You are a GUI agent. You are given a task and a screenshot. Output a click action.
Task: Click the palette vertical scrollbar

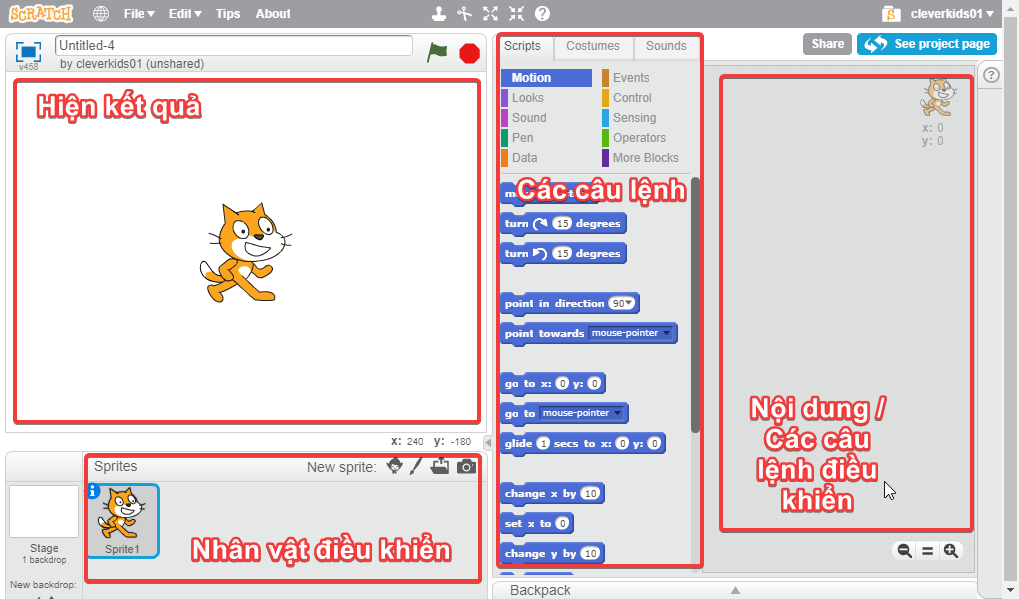pos(695,305)
